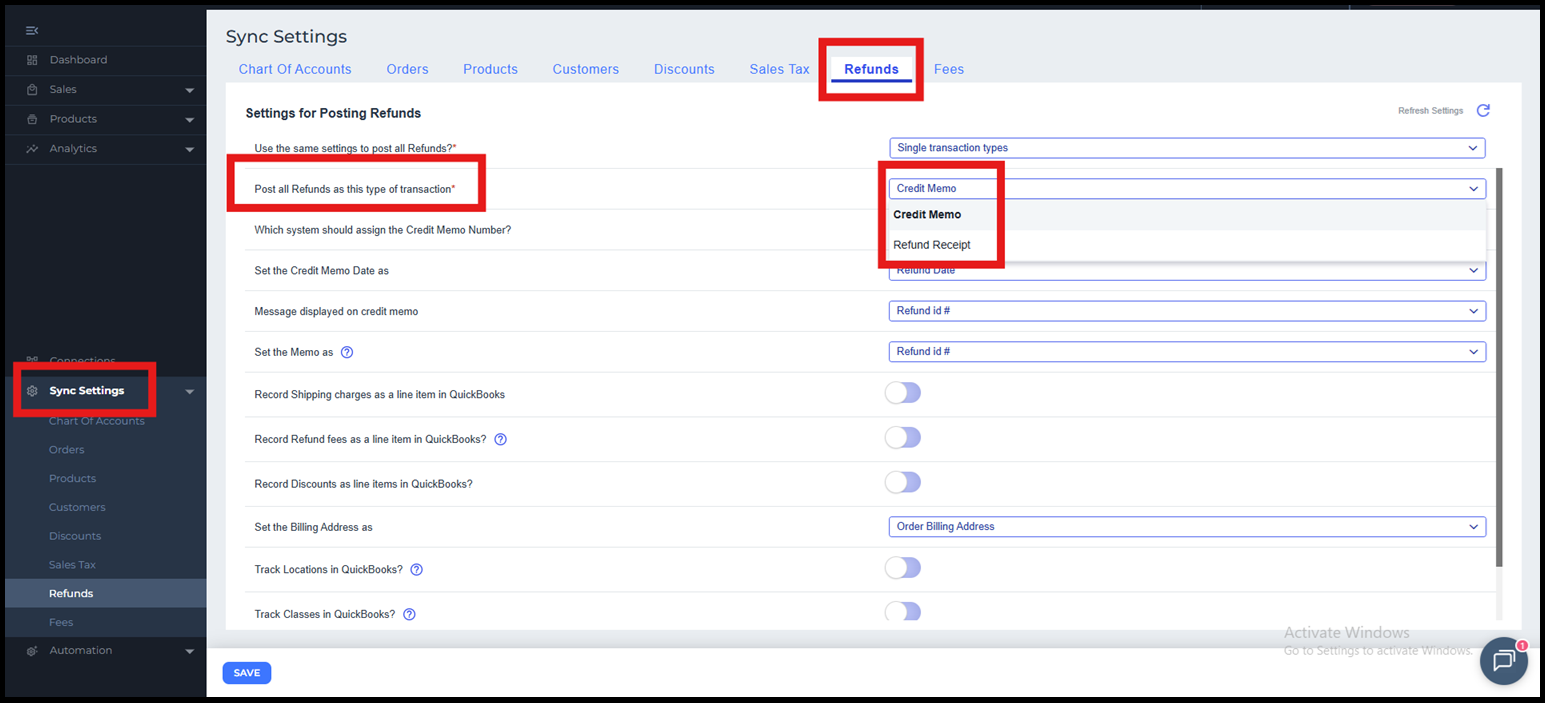
Task: Collapse the sidebar using the top-left menu icon
Action: click(x=32, y=31)
